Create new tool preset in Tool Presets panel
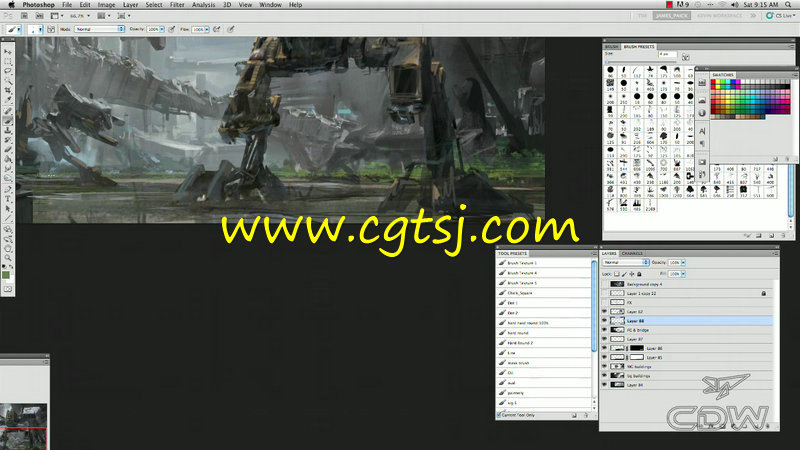 click(574, 416)
